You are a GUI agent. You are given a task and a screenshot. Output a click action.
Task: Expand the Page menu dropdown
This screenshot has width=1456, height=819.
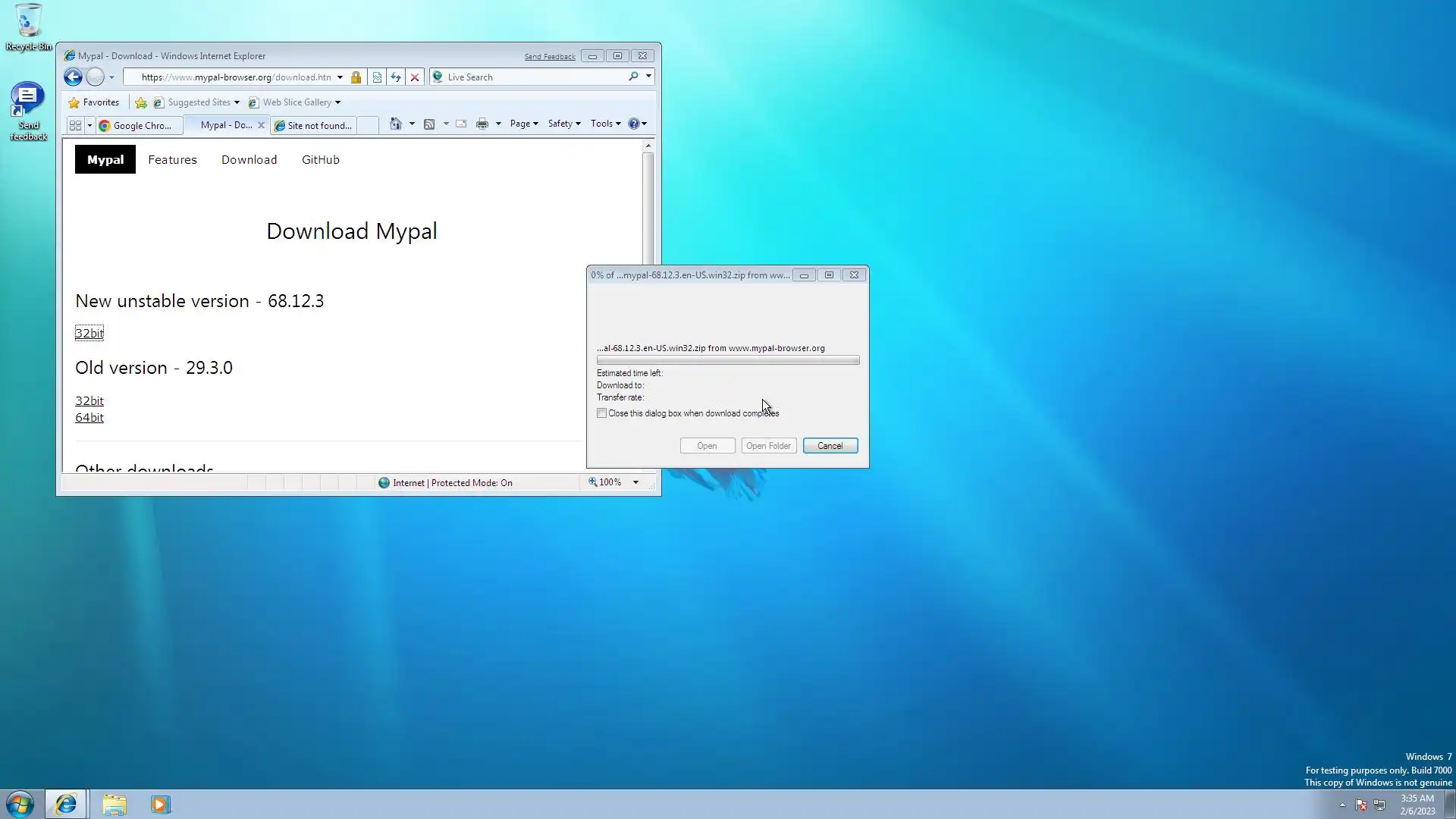click(x=524, y=124)
